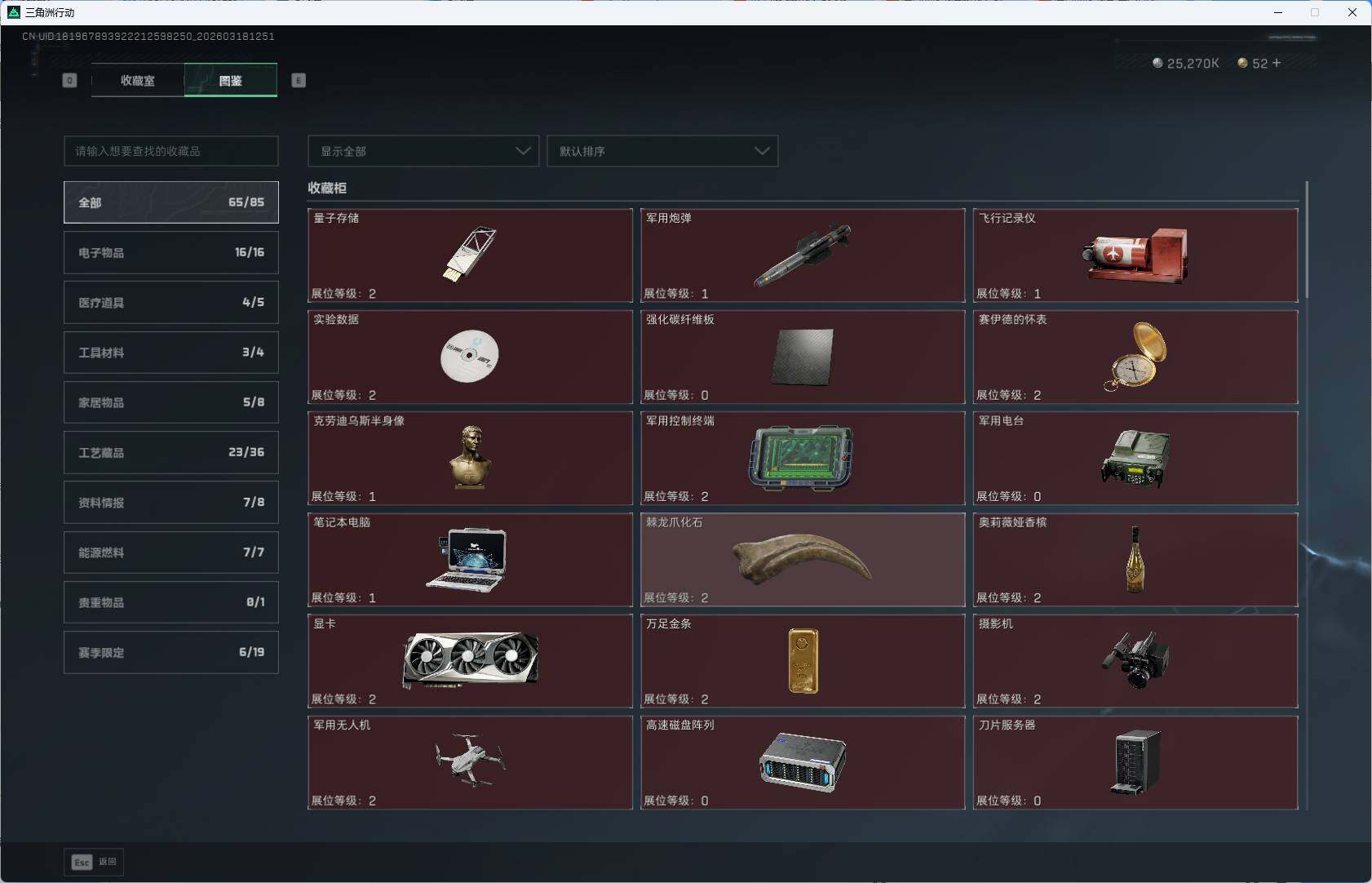This screenshot has width=1372, height=883.
Task: Click the quantum storage USB drive icon
Action: point(470,255)
